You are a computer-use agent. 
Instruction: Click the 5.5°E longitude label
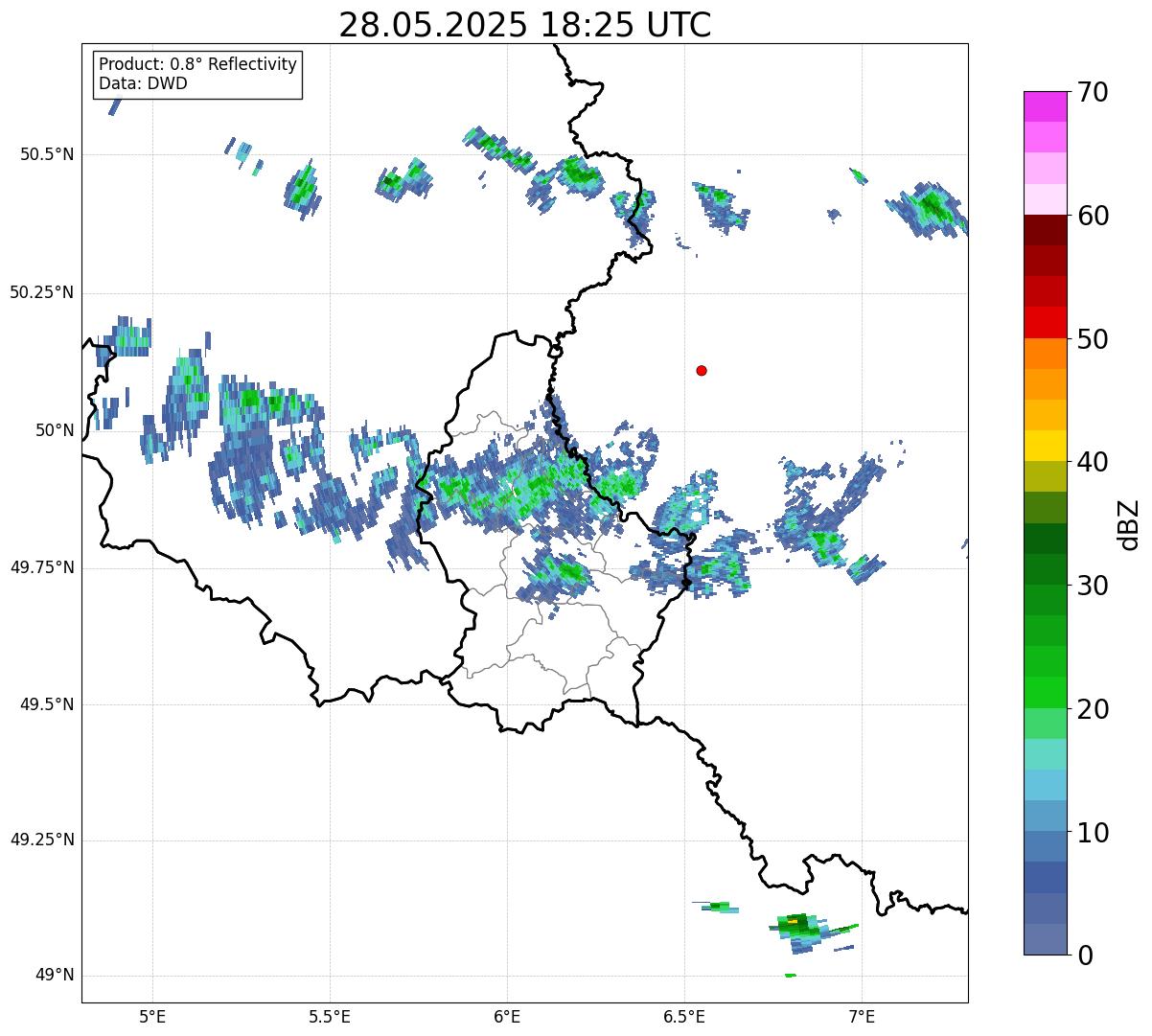[x=330, y=1016]
